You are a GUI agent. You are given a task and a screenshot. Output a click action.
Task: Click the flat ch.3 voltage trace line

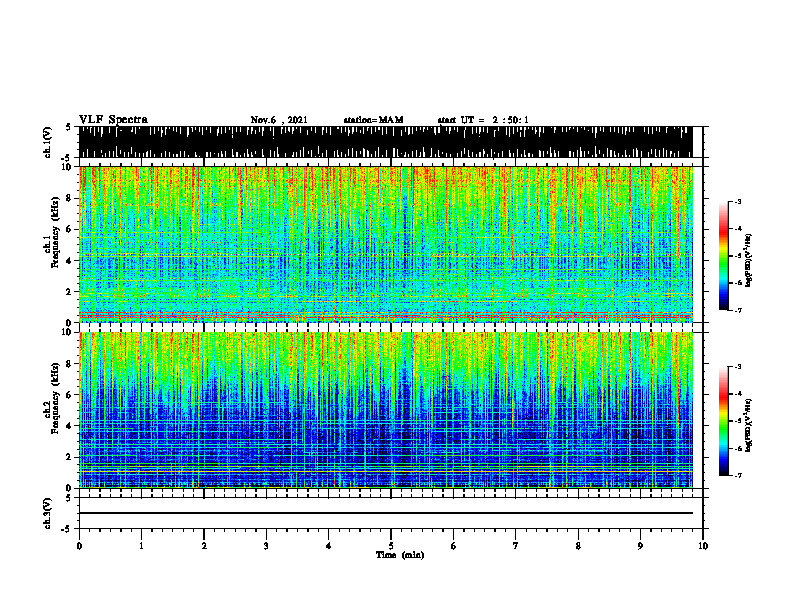pos(385,513)
